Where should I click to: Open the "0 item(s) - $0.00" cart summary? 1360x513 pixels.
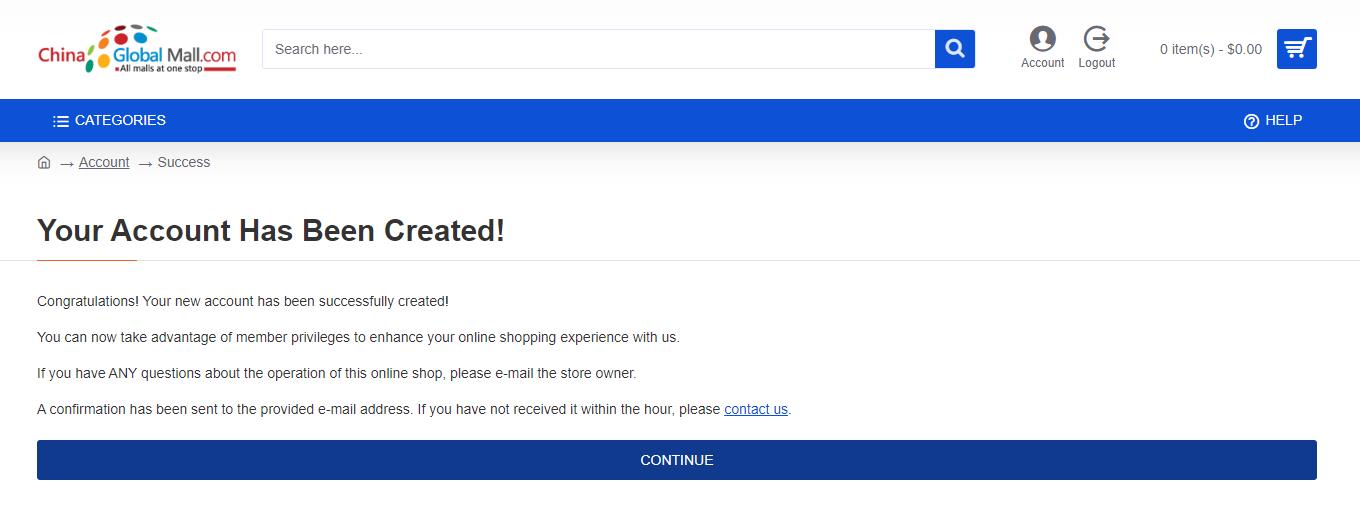pos(1211,49)
